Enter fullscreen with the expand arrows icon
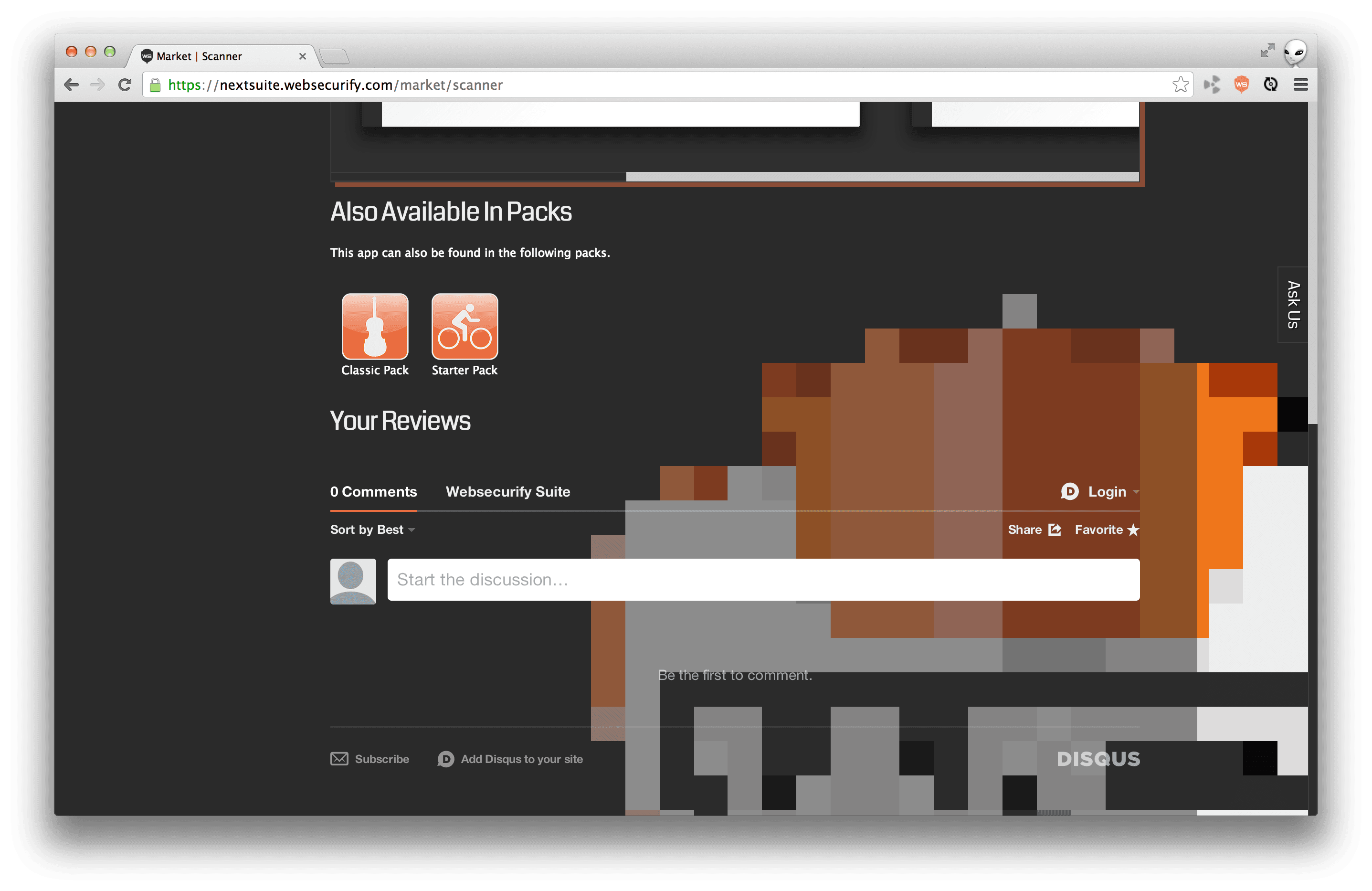Screen dimensions: 1372x891 click(1267, 51)
